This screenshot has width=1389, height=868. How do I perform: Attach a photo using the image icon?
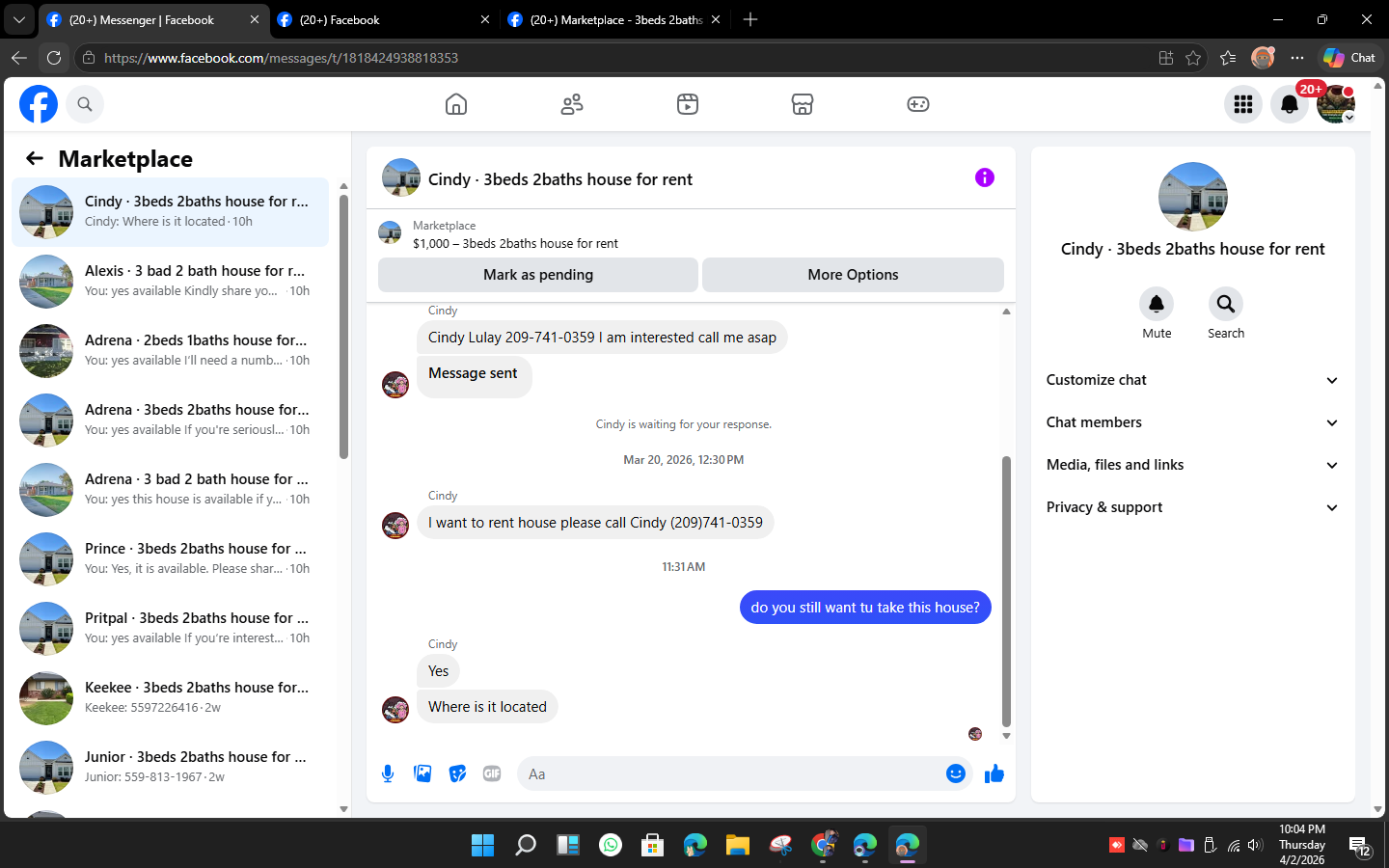tap(422, 773)
